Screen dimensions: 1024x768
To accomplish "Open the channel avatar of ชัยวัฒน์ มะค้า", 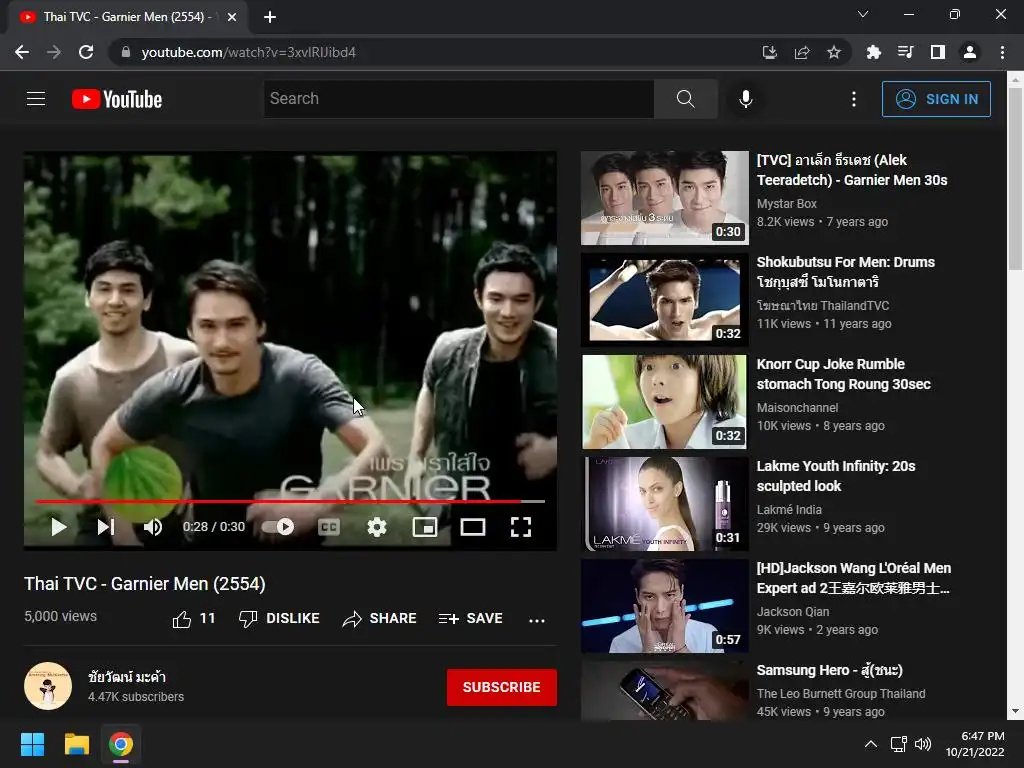I will click(48, 686).
